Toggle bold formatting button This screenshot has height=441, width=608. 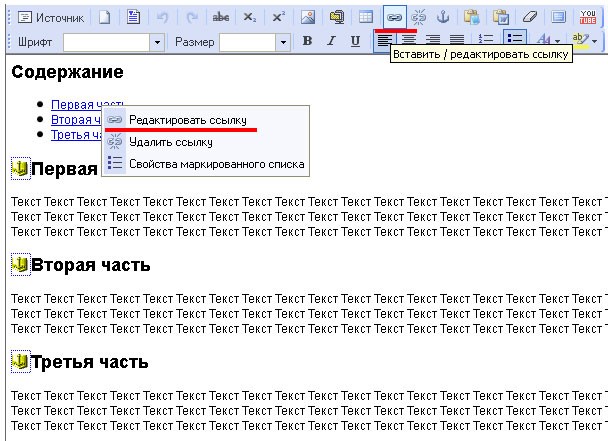click(x=307, y=41)
